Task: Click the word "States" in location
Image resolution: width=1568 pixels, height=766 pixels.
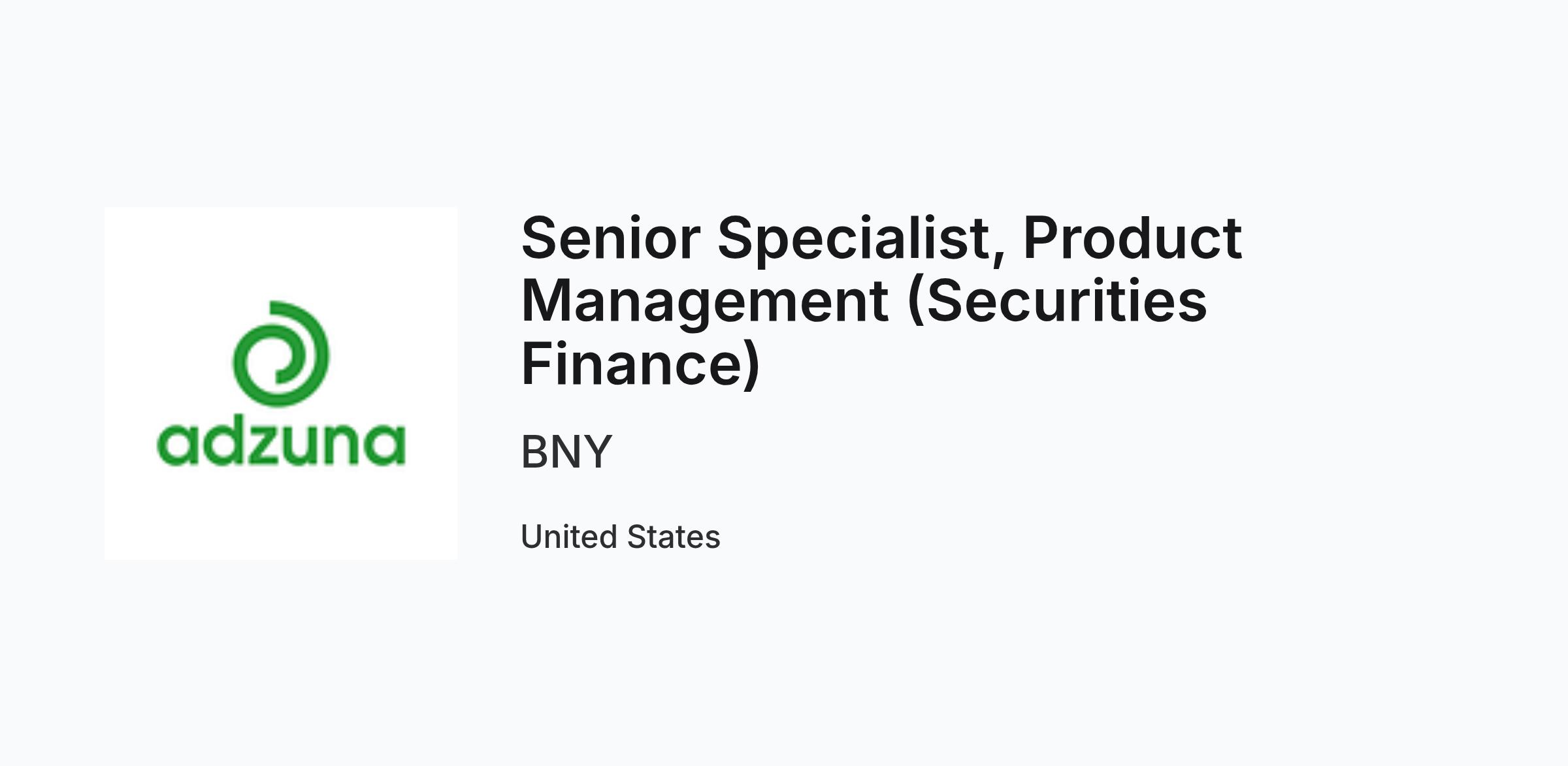Action: [x=674, y=537]
